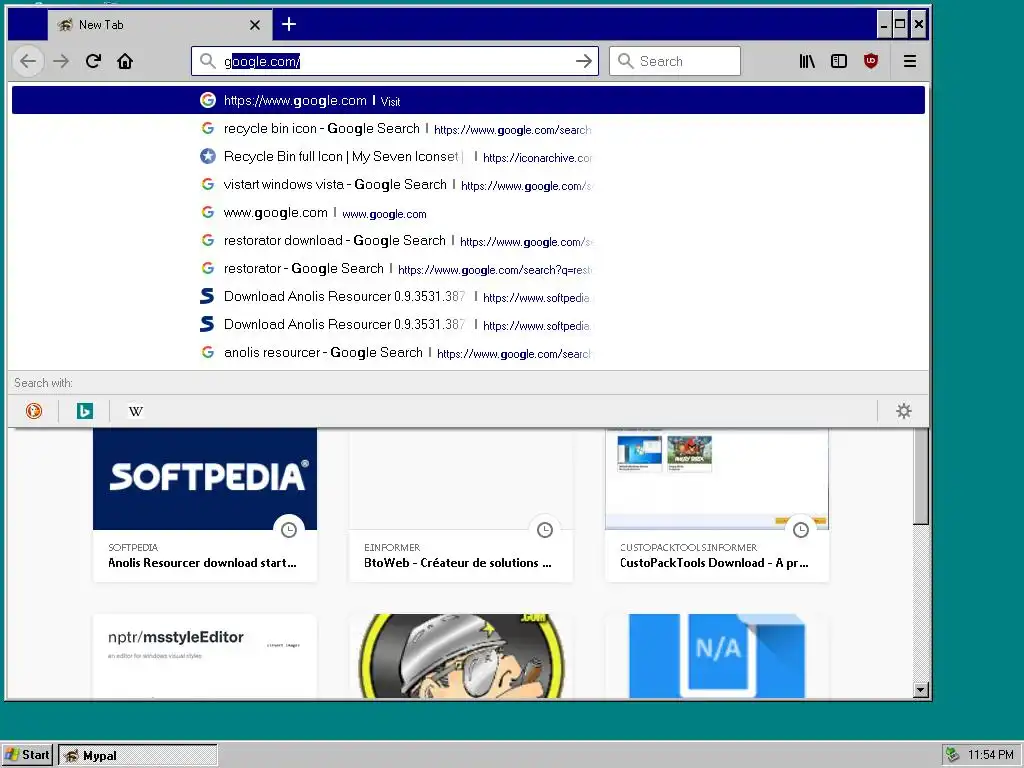This screenshot has width=1024, height=768.
Task: Reload the current page
Action: 93,61
